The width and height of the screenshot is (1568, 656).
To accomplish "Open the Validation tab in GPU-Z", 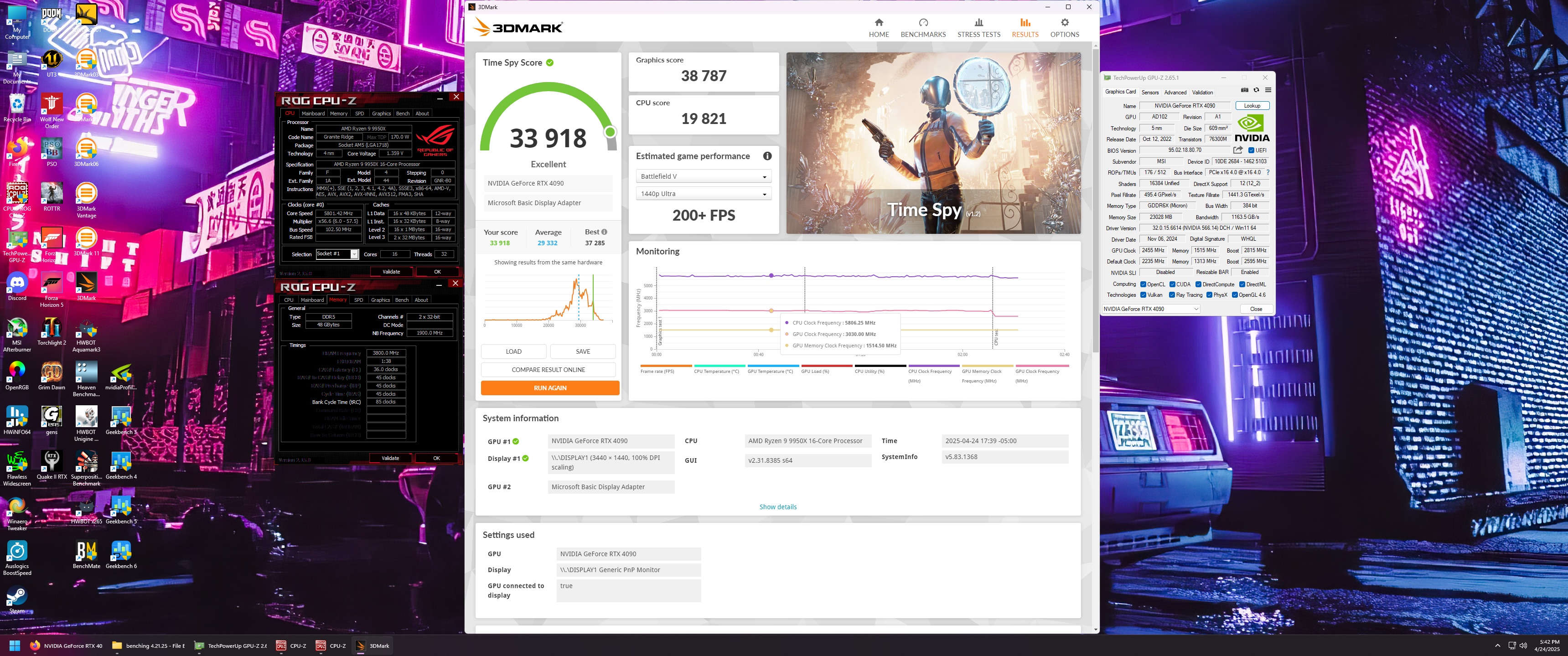I will [1202, 93].
